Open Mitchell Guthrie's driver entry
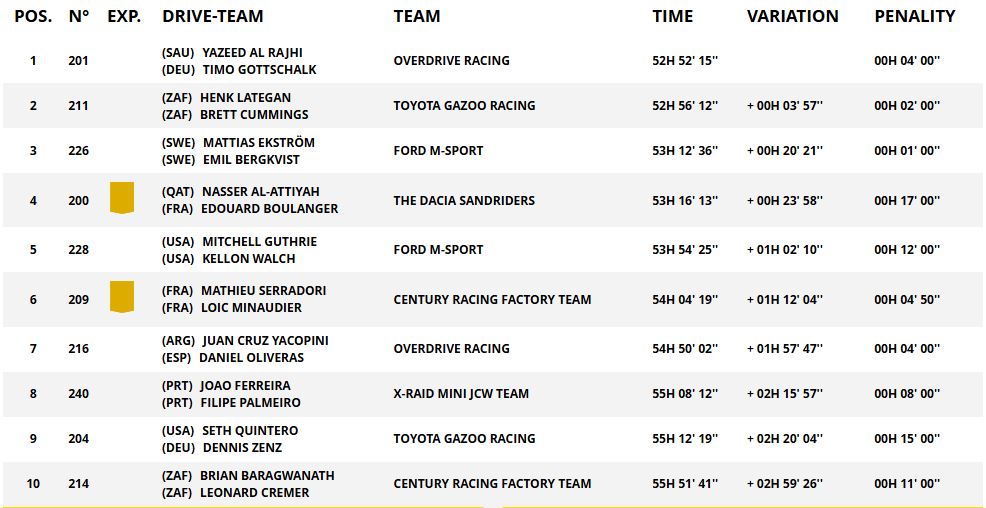Image resolution: width=986 pixels, height=508 pixels. coord(259,242)
